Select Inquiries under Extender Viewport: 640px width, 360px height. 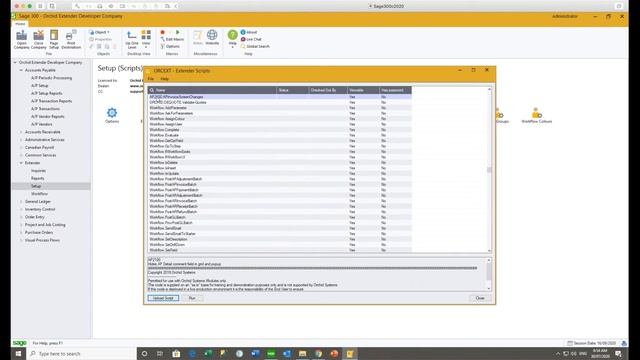point(38,171)
